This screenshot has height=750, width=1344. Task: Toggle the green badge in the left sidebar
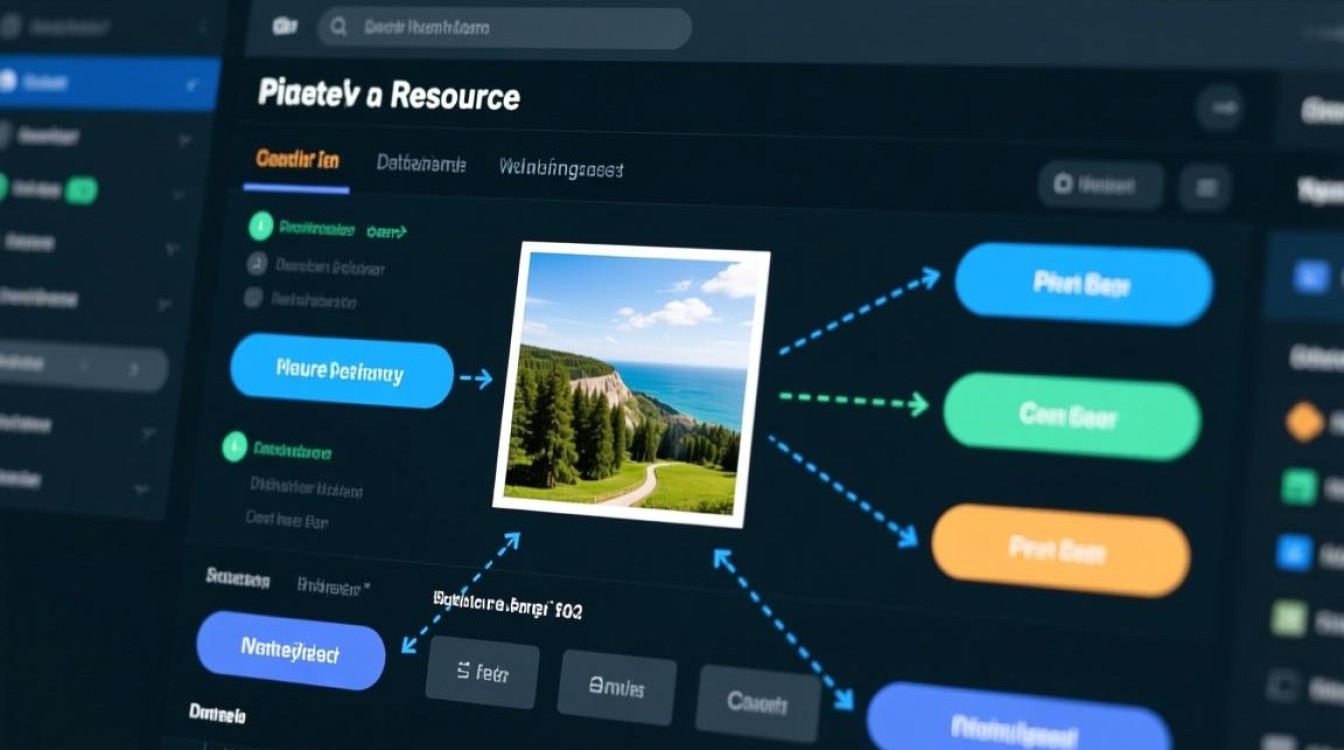tap(81, 189)
